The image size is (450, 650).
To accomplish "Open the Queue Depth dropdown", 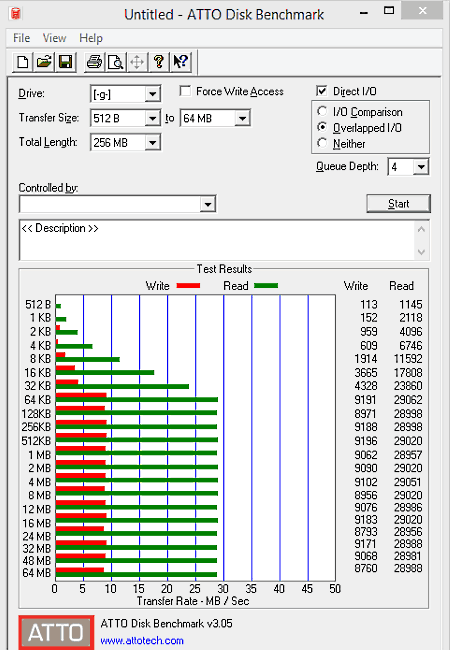I will (421, 167).
